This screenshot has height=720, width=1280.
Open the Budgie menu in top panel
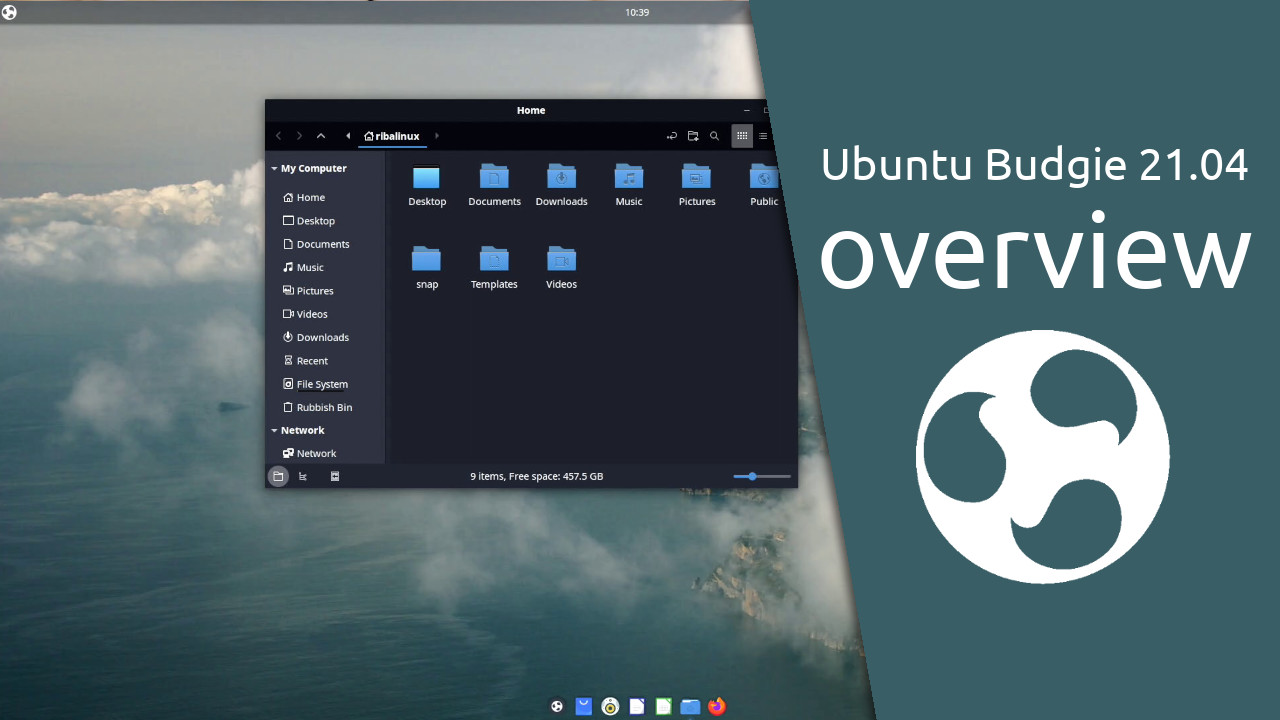point(9,12)
